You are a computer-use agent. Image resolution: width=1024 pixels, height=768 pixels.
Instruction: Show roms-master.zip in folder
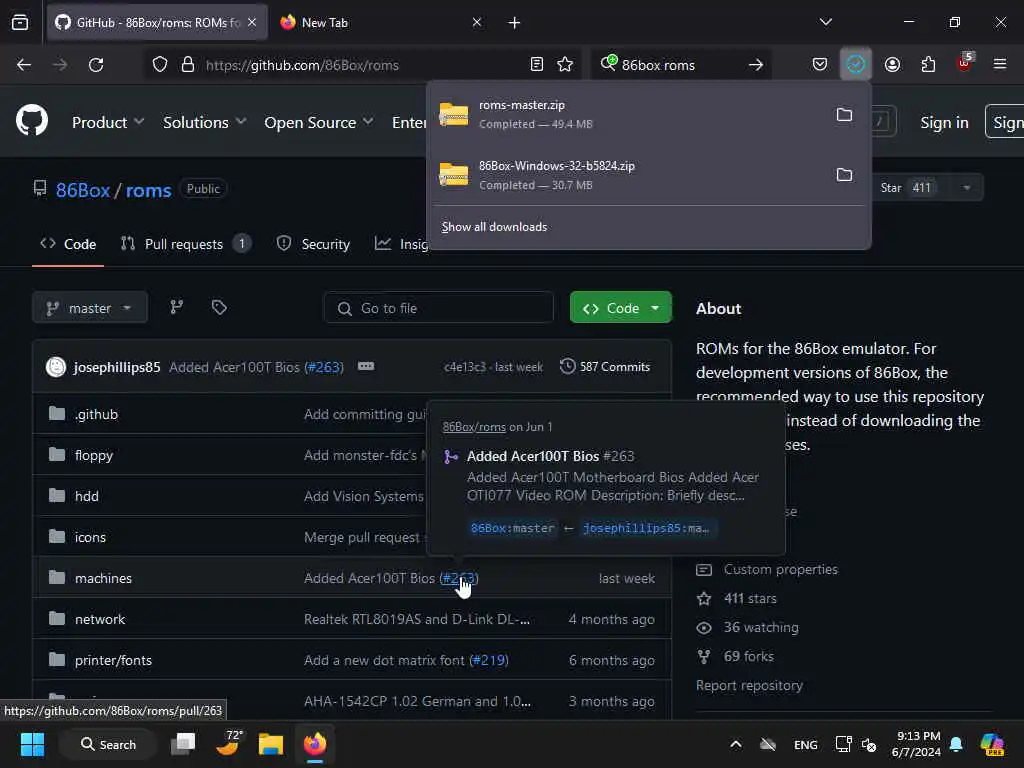[x=844, y=115]
